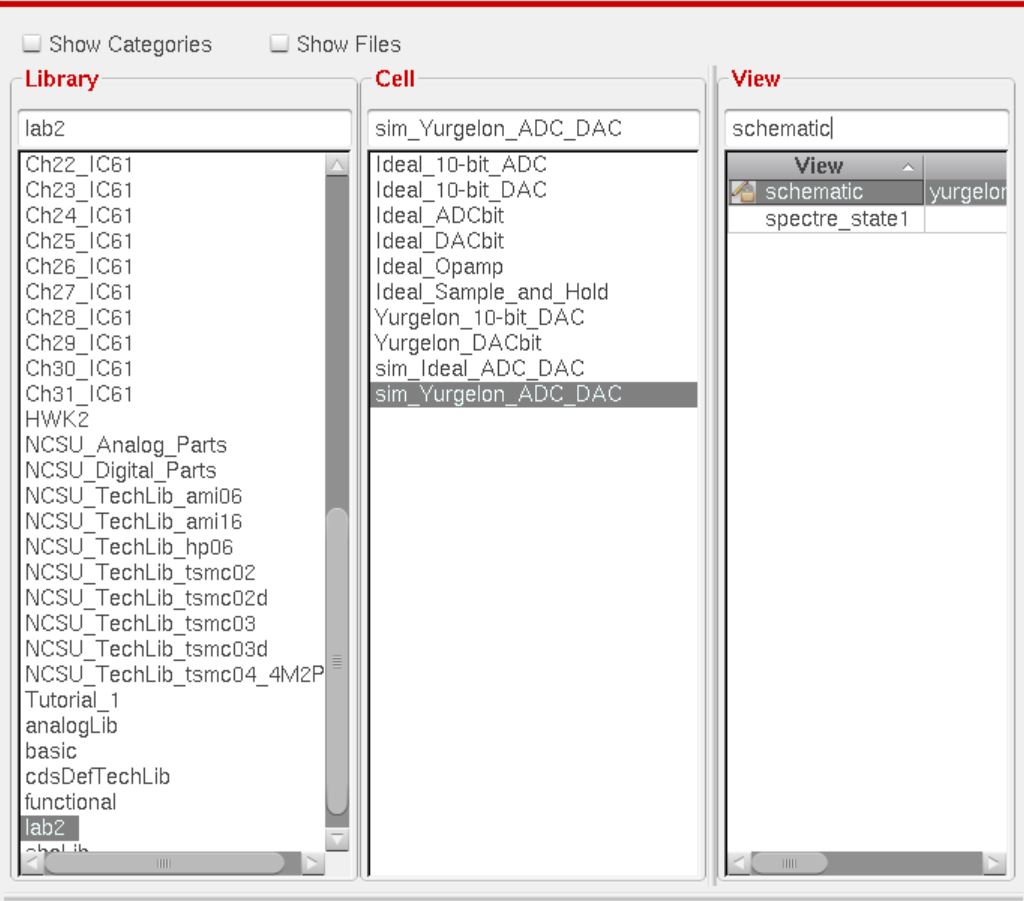This screenshot has width=1024, height=901.
Task: Click View panel scroll left arrow
Action: click(739, 862)
